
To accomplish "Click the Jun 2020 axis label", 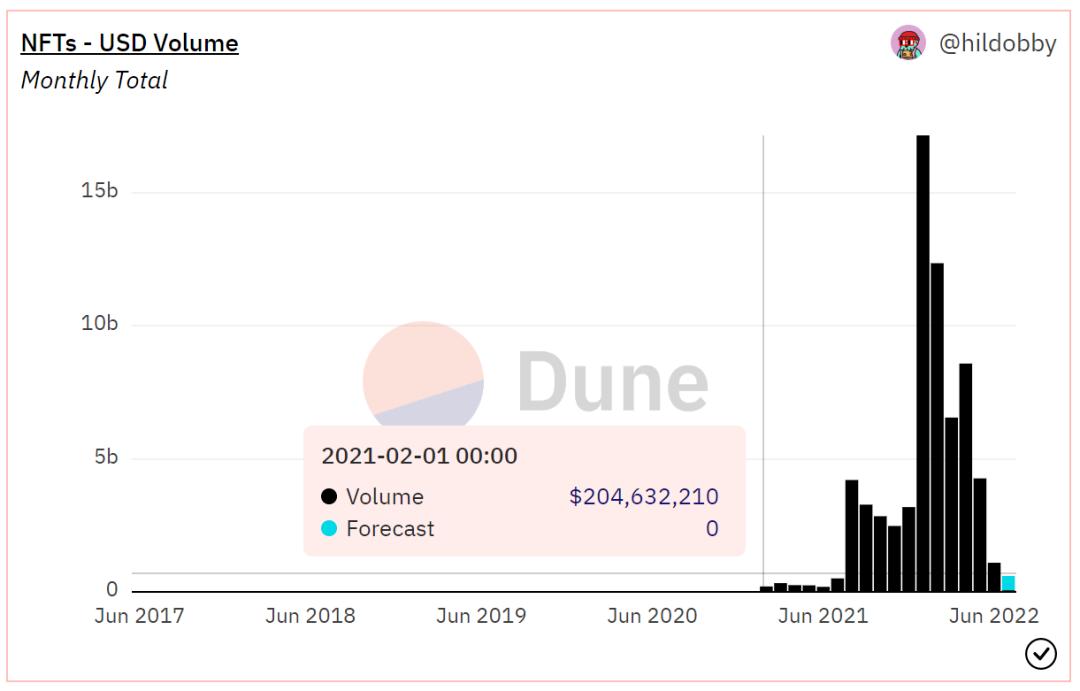I will (652, 616).
